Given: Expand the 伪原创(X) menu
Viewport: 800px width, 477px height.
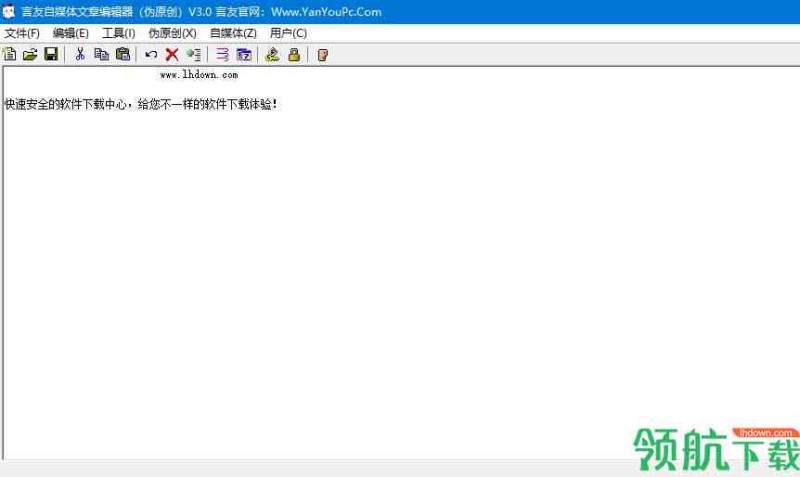Looking at the screenshot, I should coord(172,33).
